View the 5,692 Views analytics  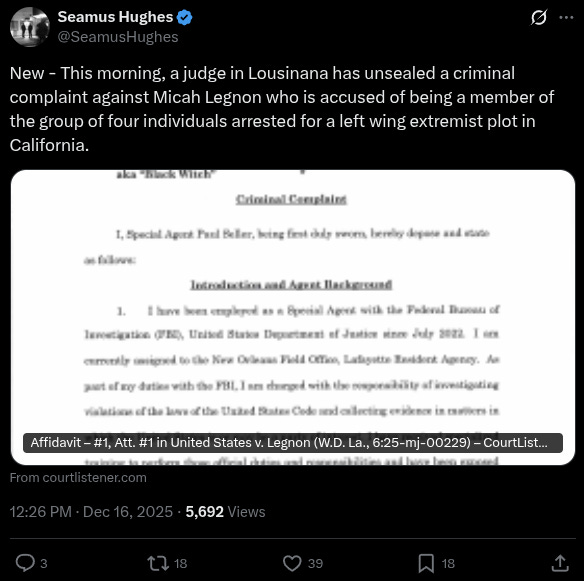point(225,512)
